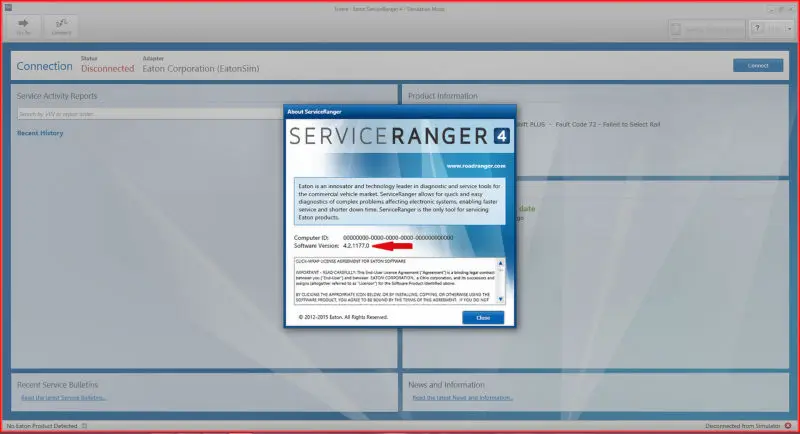Viewport: 800px width, 434px height.
Task: Open Read the latest News and Information link
Action: point(462,397)
